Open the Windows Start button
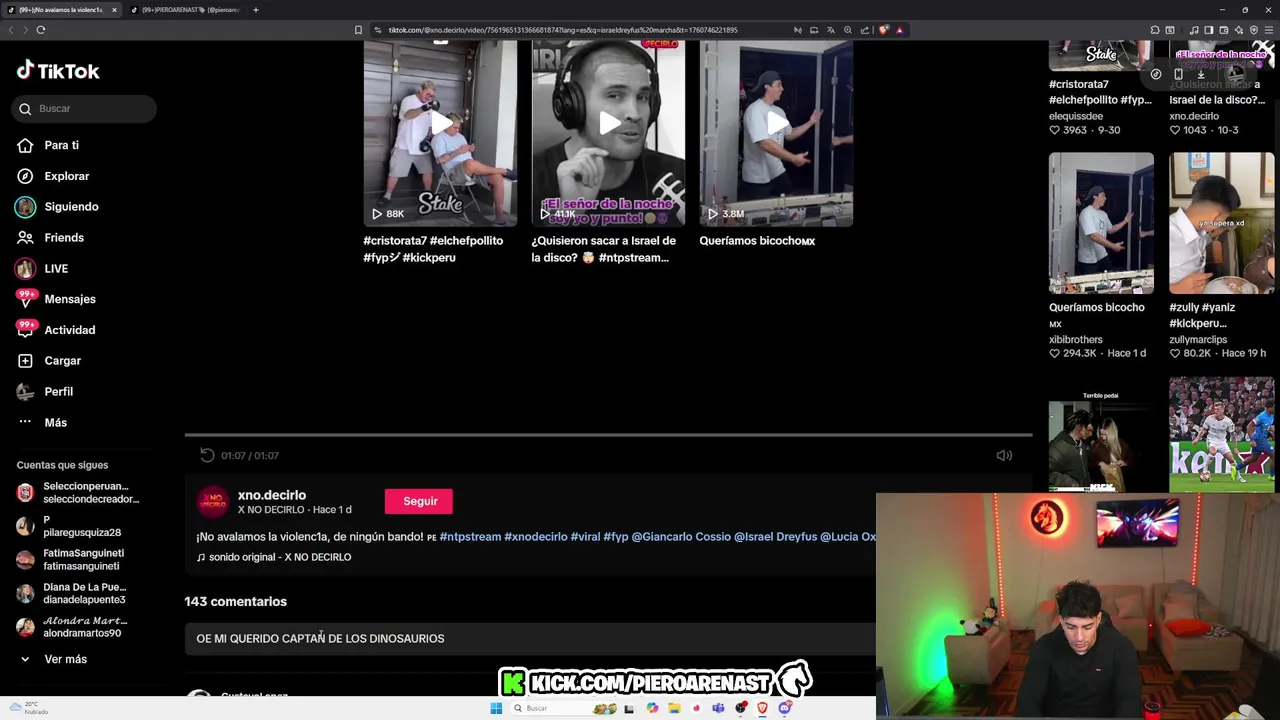1280x720 pixels. point(496,708)
